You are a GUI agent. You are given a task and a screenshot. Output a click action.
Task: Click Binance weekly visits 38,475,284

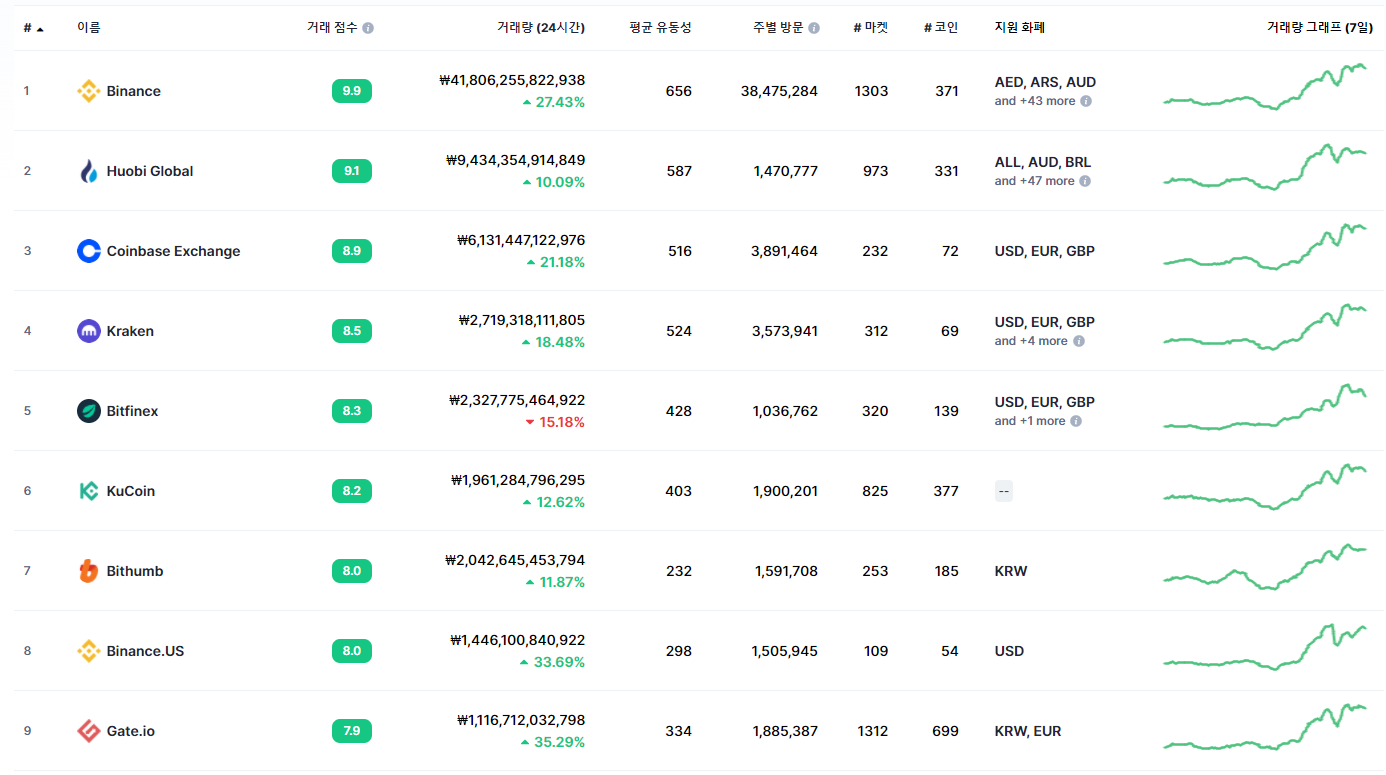779,91
